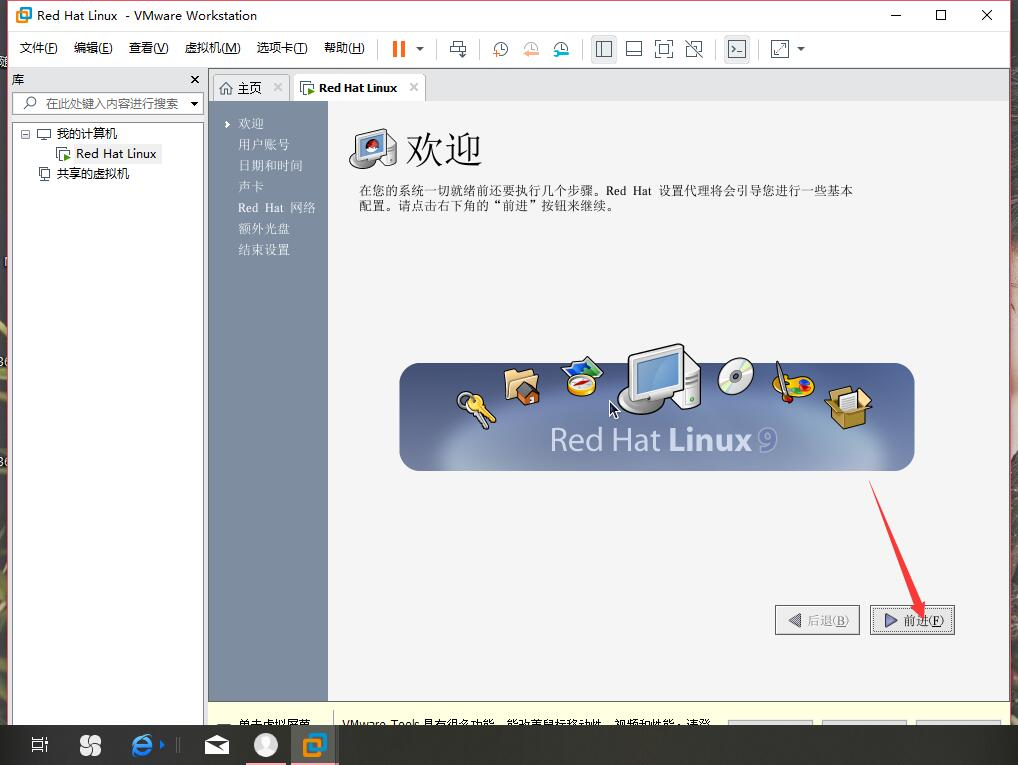This screenshot has height=765, width=1018.
Task: Select 我的计算机 in the library
Action: coord(86,134)
